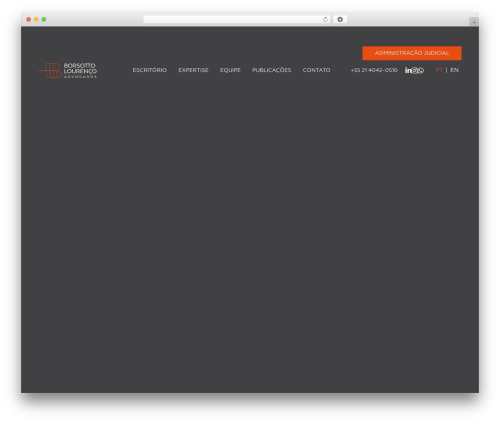This screenshot has height=423, width=500.
Task: Call the phone number +55 21 4042-0510
Action: click(374, 70)
